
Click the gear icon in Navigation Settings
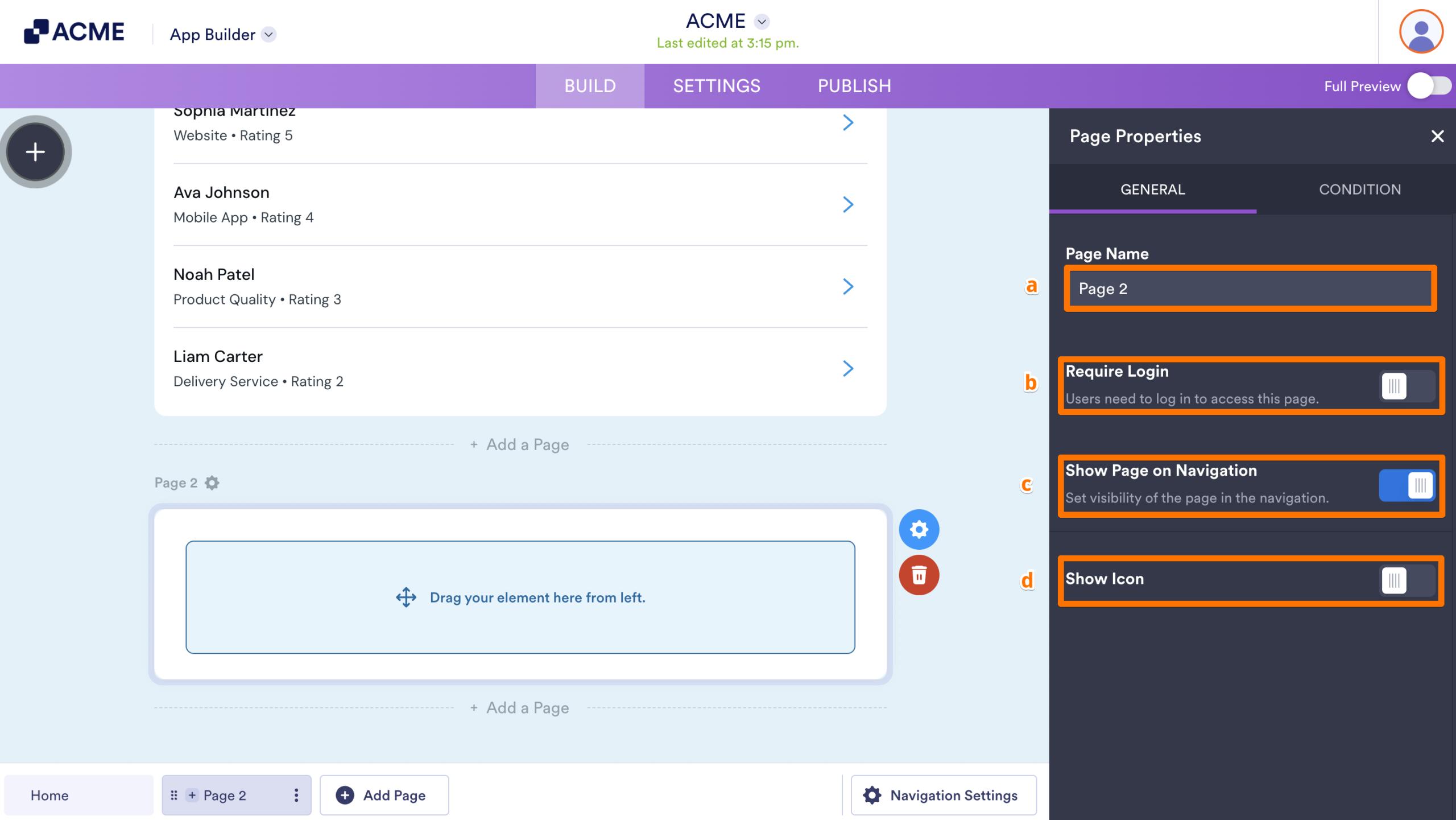(x=872, y=796)
